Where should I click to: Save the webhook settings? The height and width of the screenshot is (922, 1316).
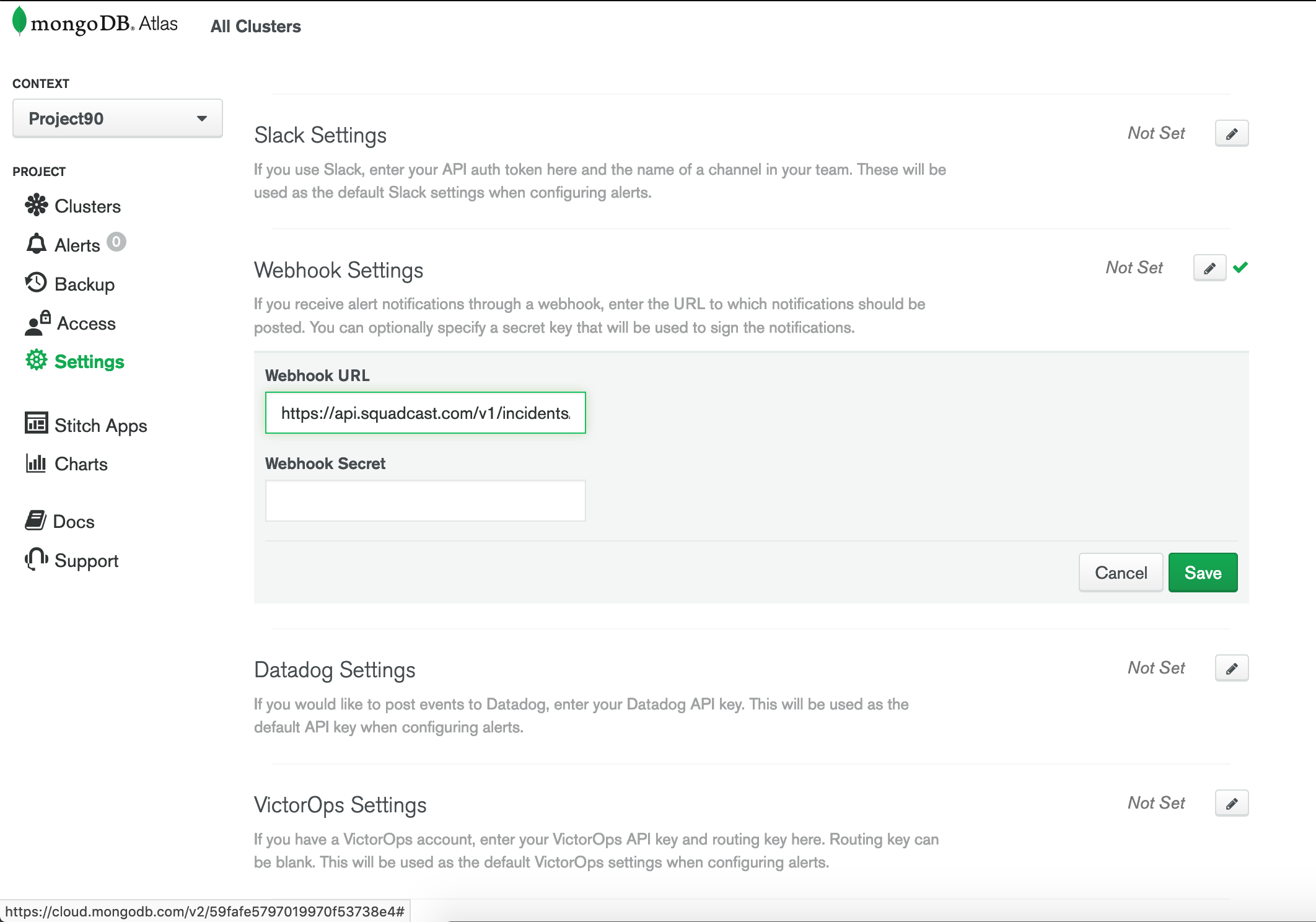1202,573
